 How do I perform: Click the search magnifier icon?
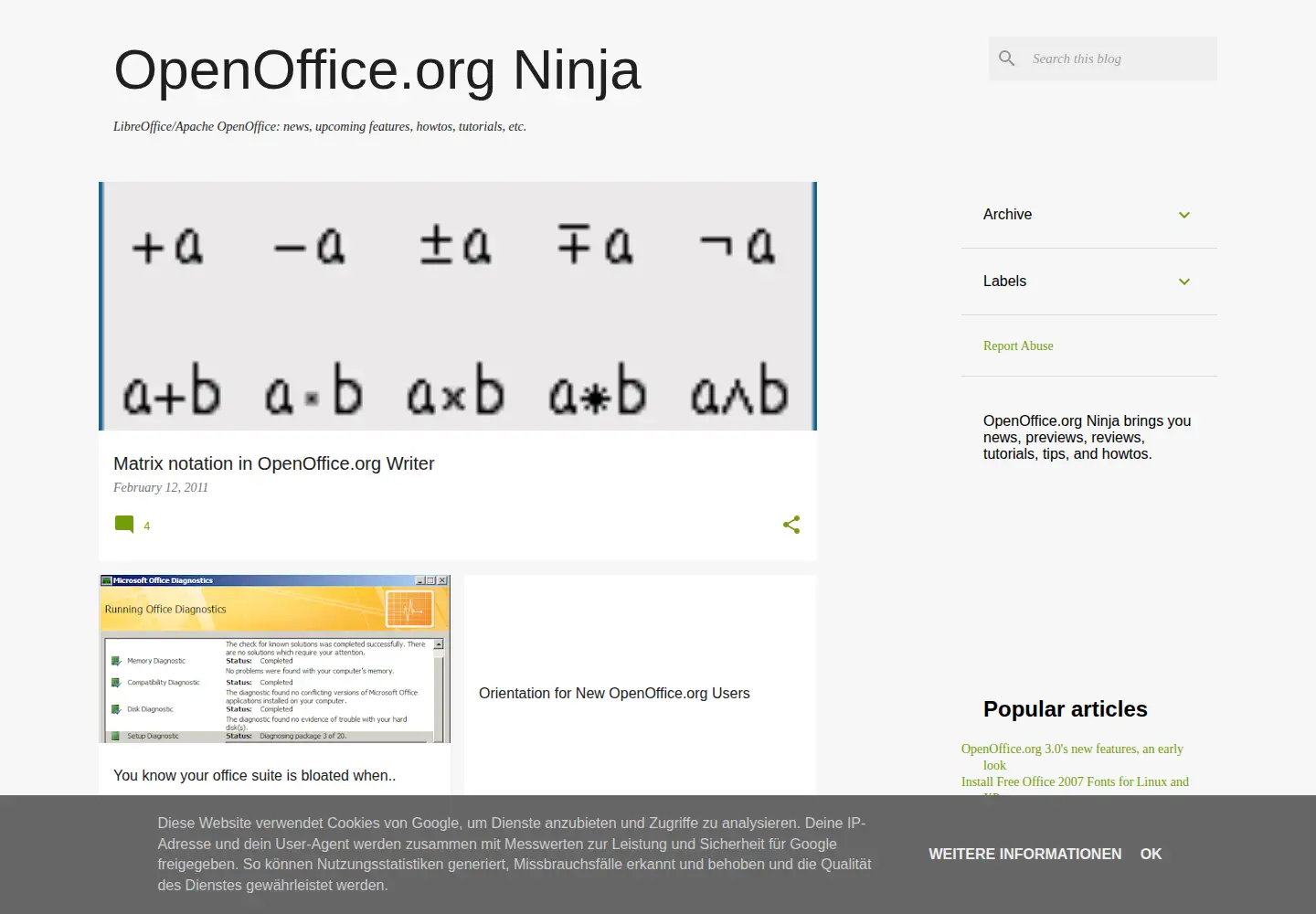[x=1007, y=58]
